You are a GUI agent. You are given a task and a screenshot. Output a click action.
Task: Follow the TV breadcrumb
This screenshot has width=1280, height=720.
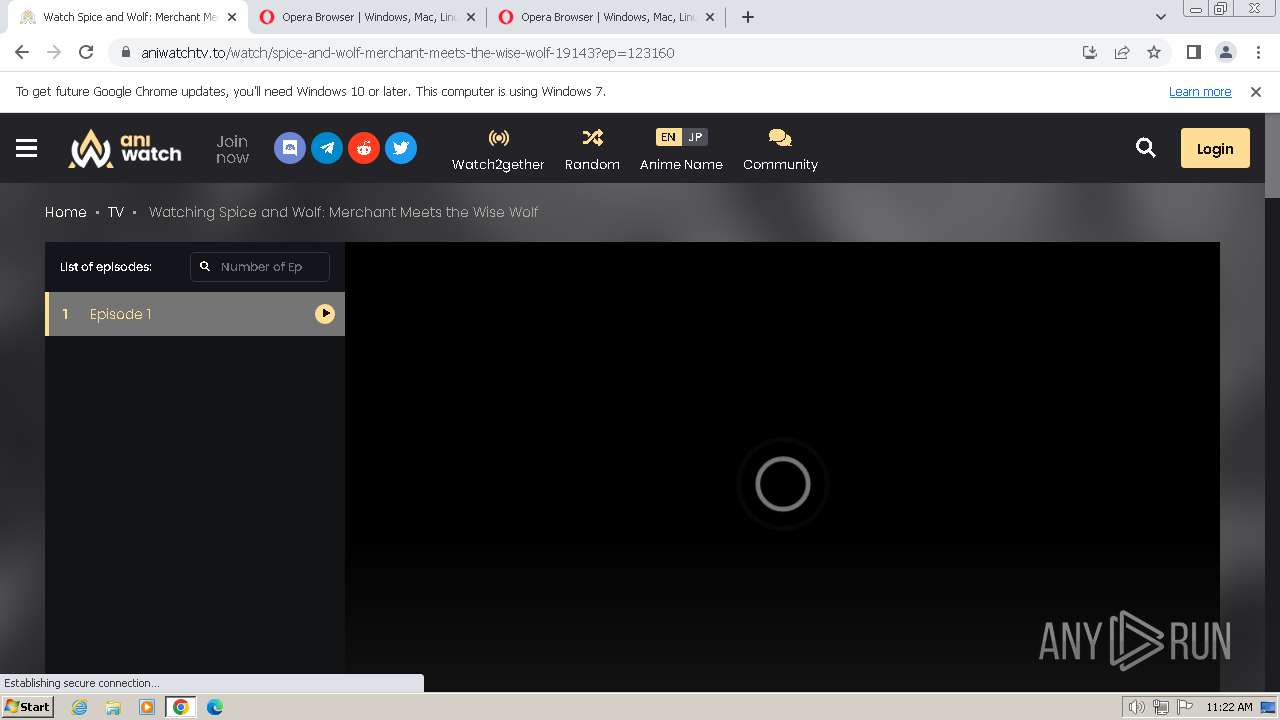click(x=116, y=212)
